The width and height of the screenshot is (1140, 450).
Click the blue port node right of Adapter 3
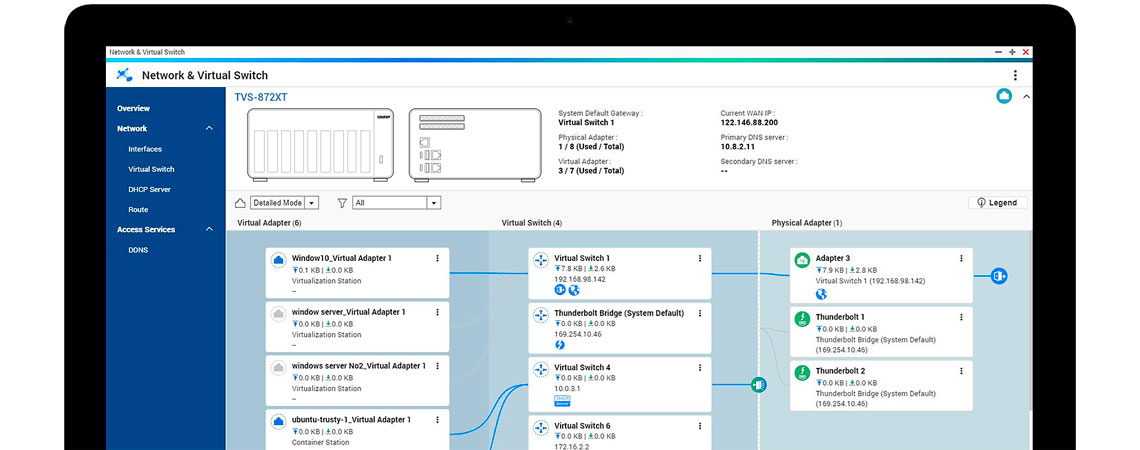999,276
